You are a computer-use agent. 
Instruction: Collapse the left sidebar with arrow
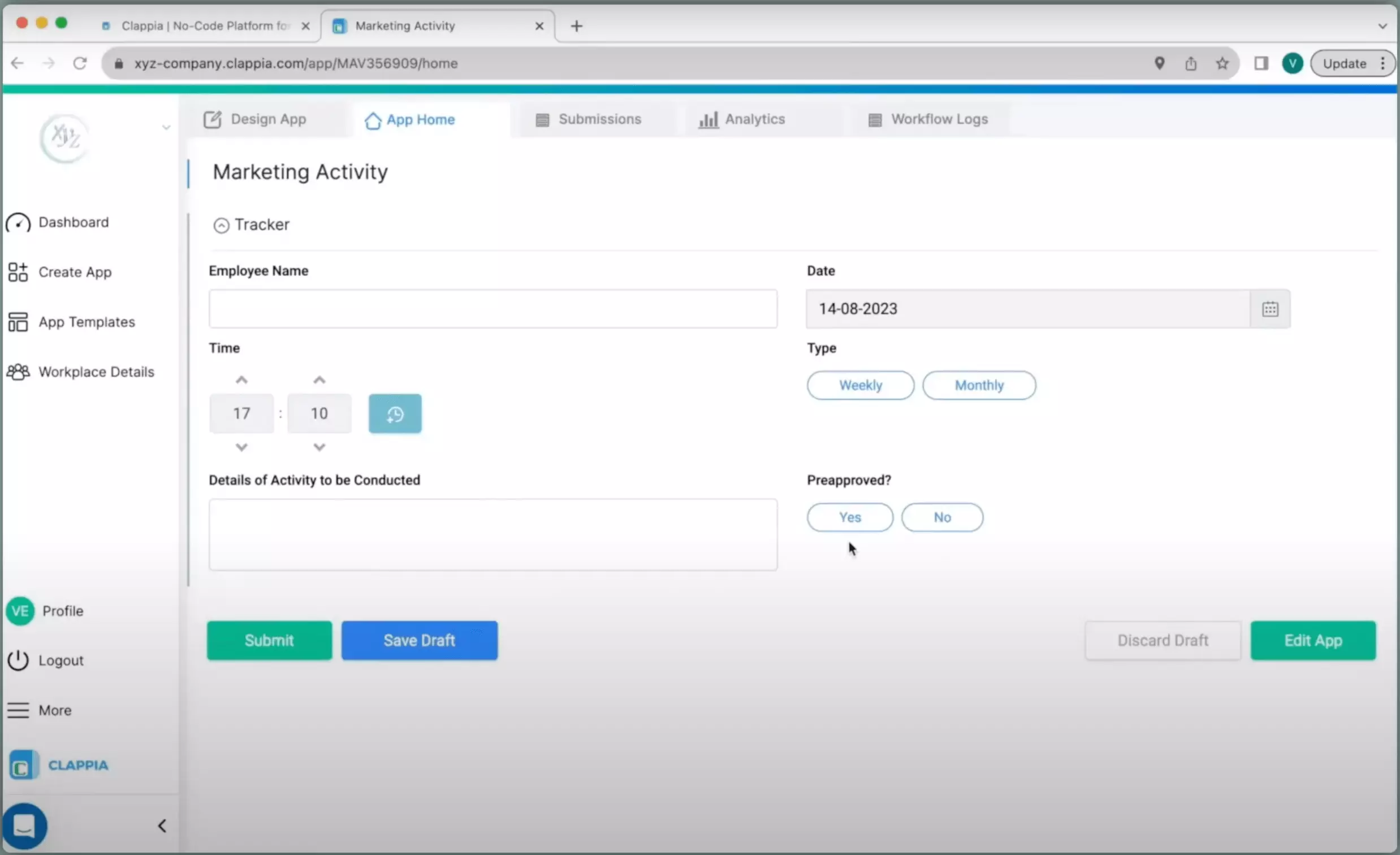coord(162,826)
